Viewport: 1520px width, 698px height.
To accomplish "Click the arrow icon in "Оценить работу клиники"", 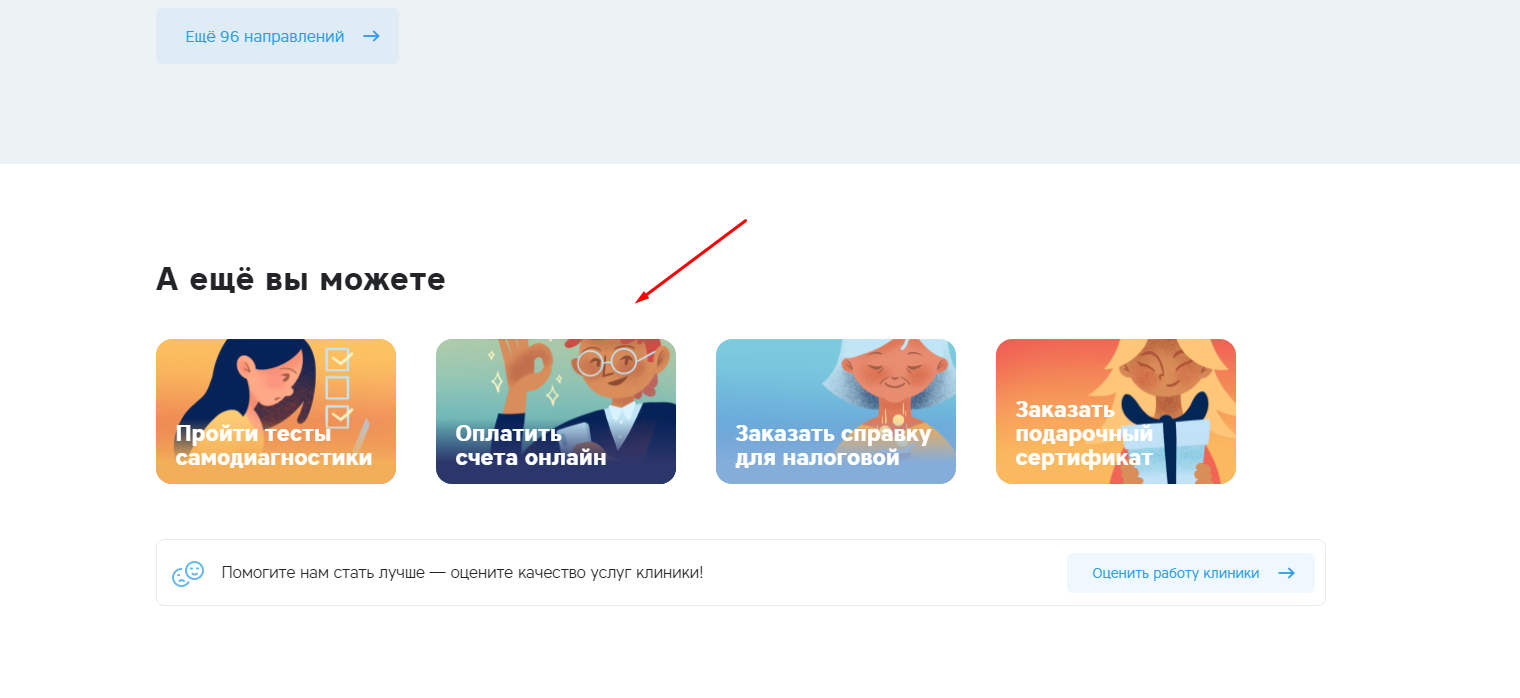I will pyautogui.click(x=1287, y=573).
